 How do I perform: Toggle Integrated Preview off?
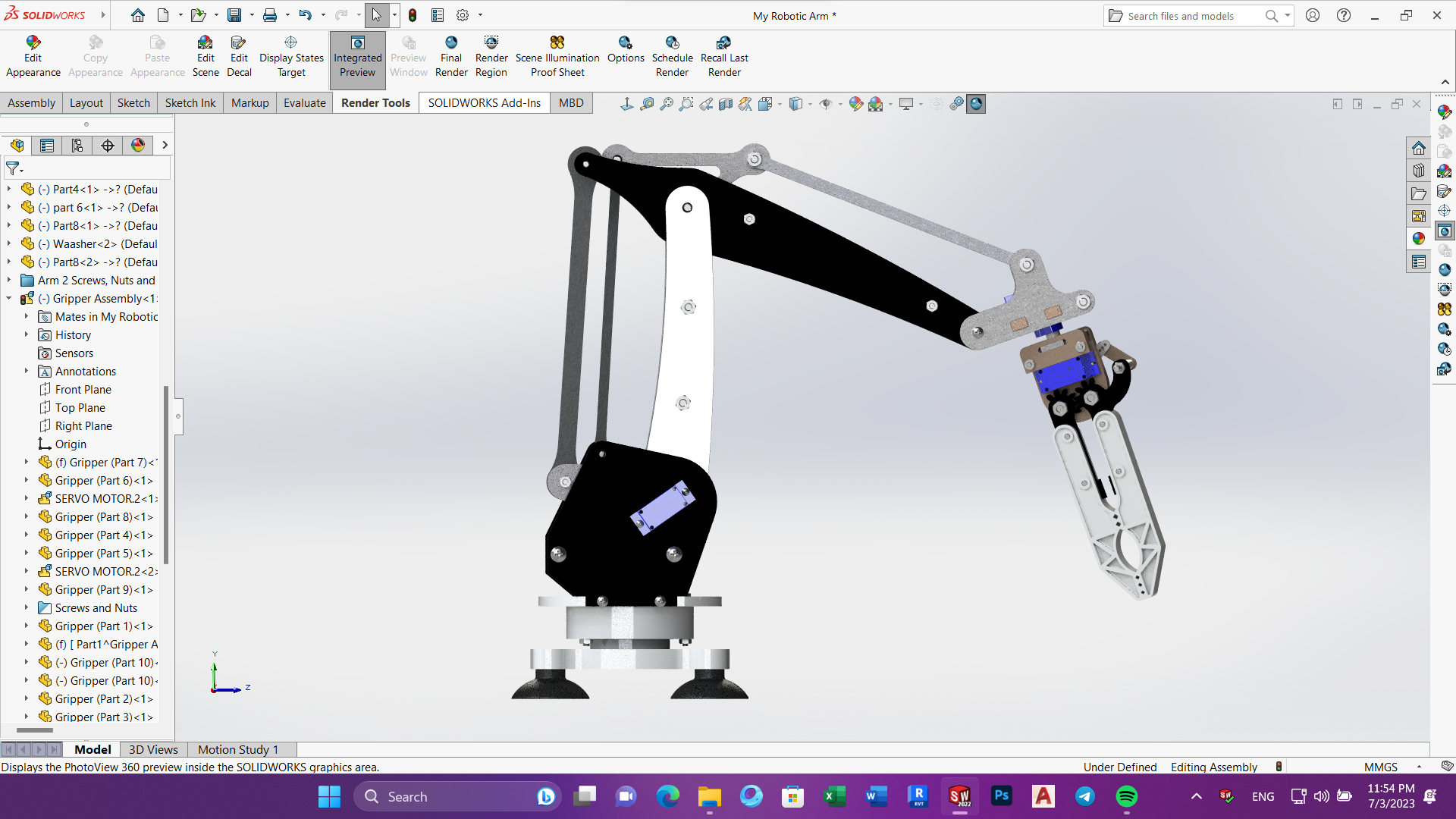357,57
